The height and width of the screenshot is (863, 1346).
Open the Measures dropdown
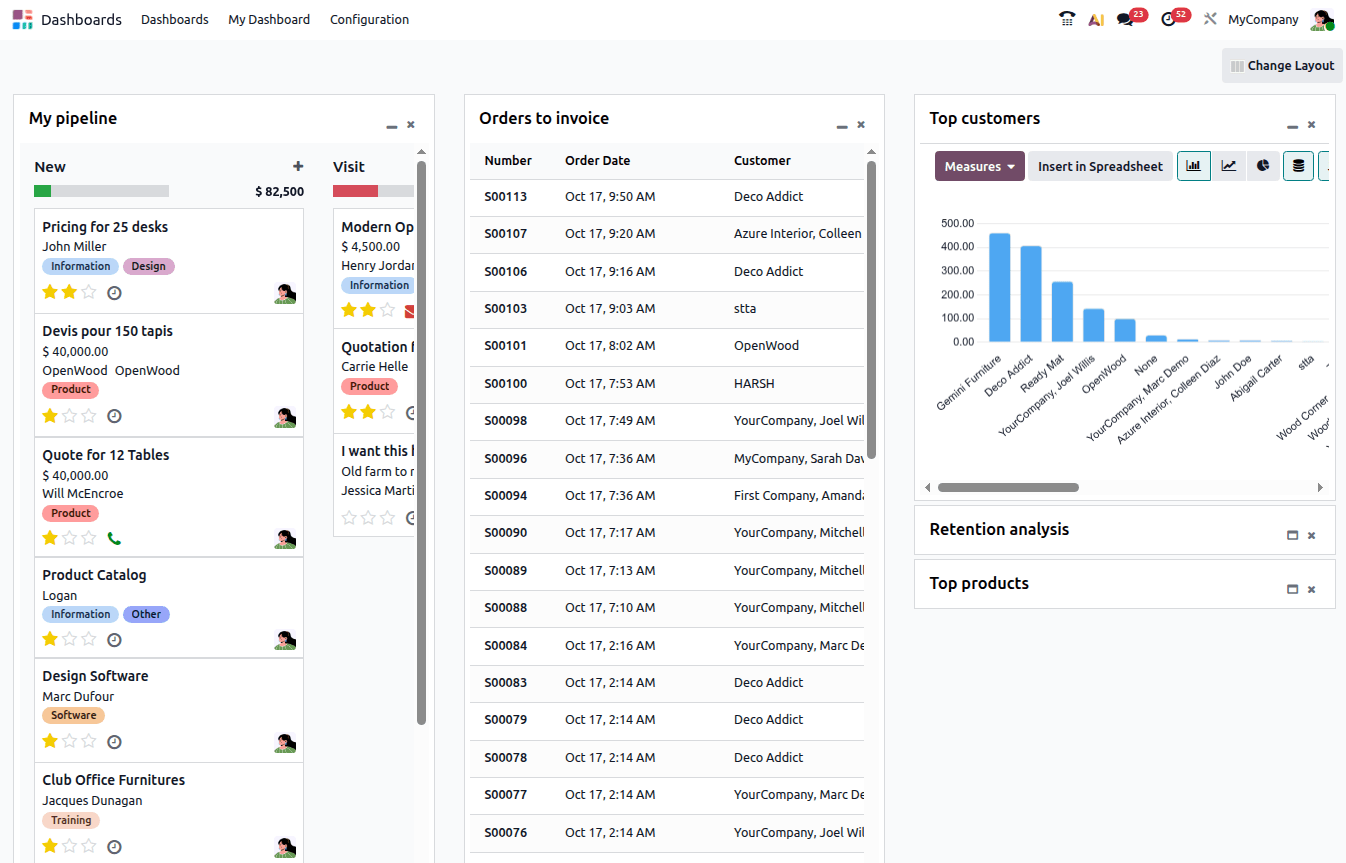tap(979, 166)
